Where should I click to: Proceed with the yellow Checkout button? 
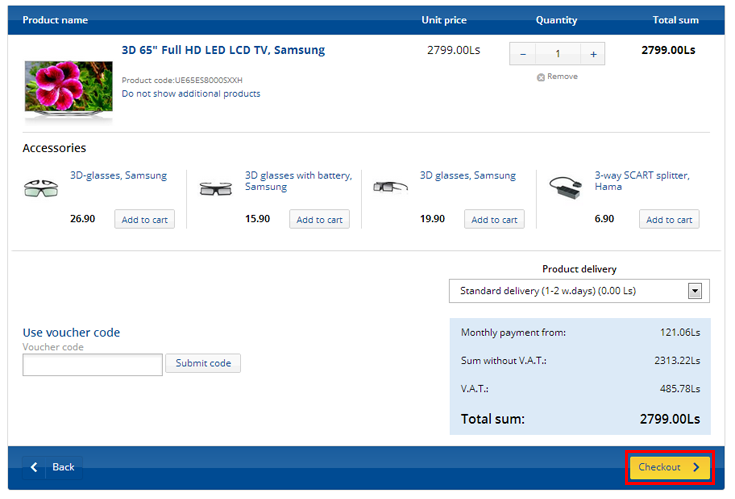669,467
